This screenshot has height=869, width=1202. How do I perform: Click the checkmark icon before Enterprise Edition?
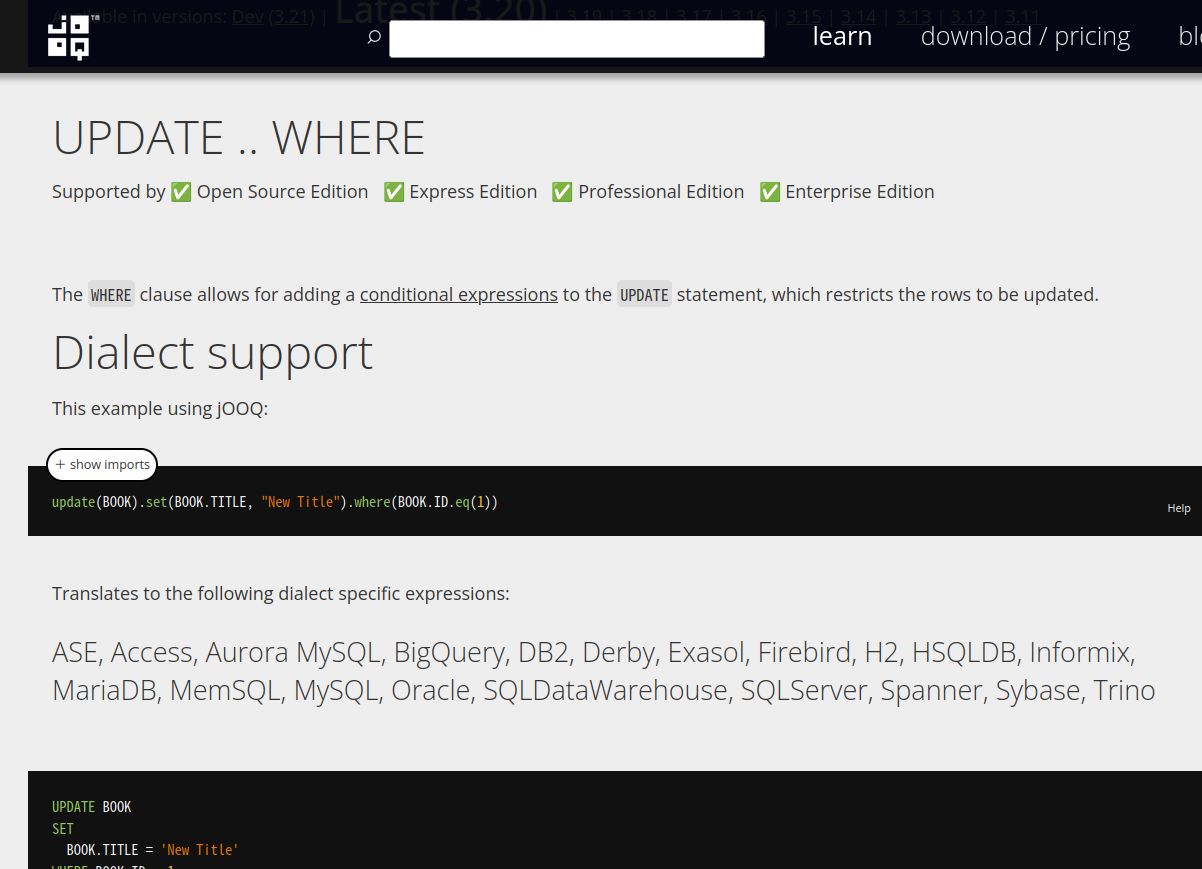pyautogui.click(x=770, y=192)
